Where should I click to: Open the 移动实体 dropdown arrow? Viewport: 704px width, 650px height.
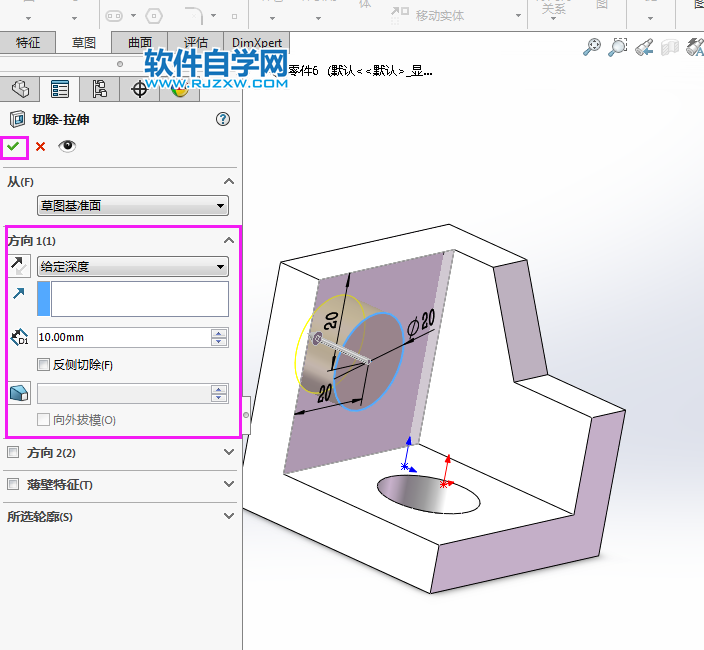518,16
